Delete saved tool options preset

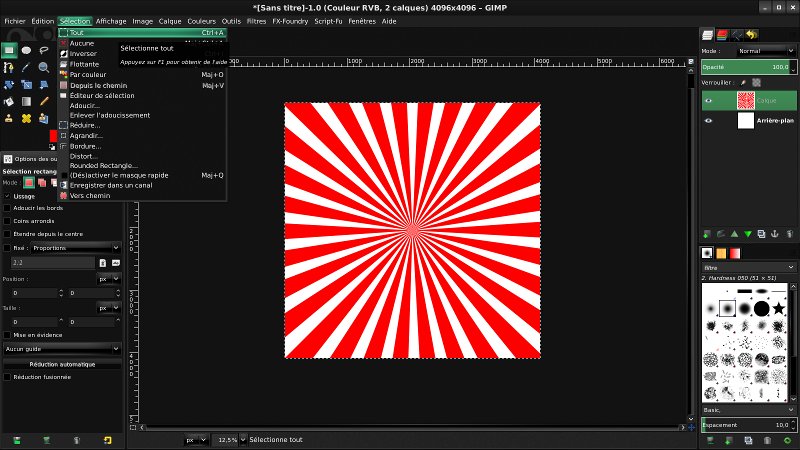tap(77, 440)
